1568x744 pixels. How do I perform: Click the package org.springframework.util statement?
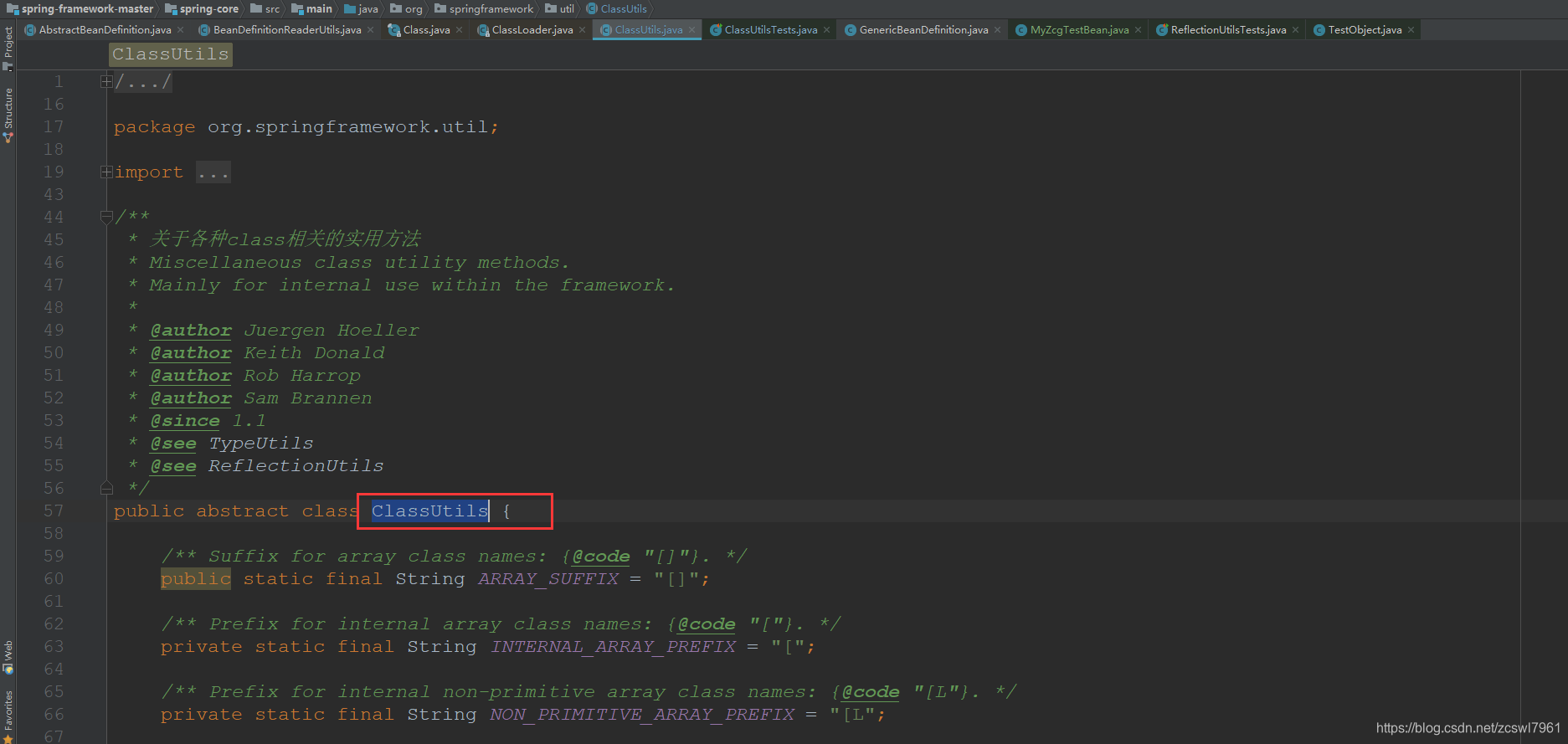[306, 127]
